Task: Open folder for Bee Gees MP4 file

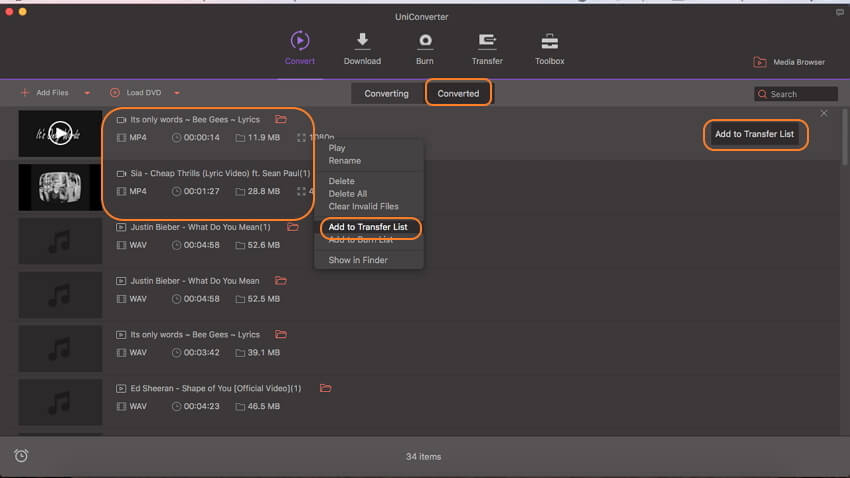Action: (x=281, y=119)
